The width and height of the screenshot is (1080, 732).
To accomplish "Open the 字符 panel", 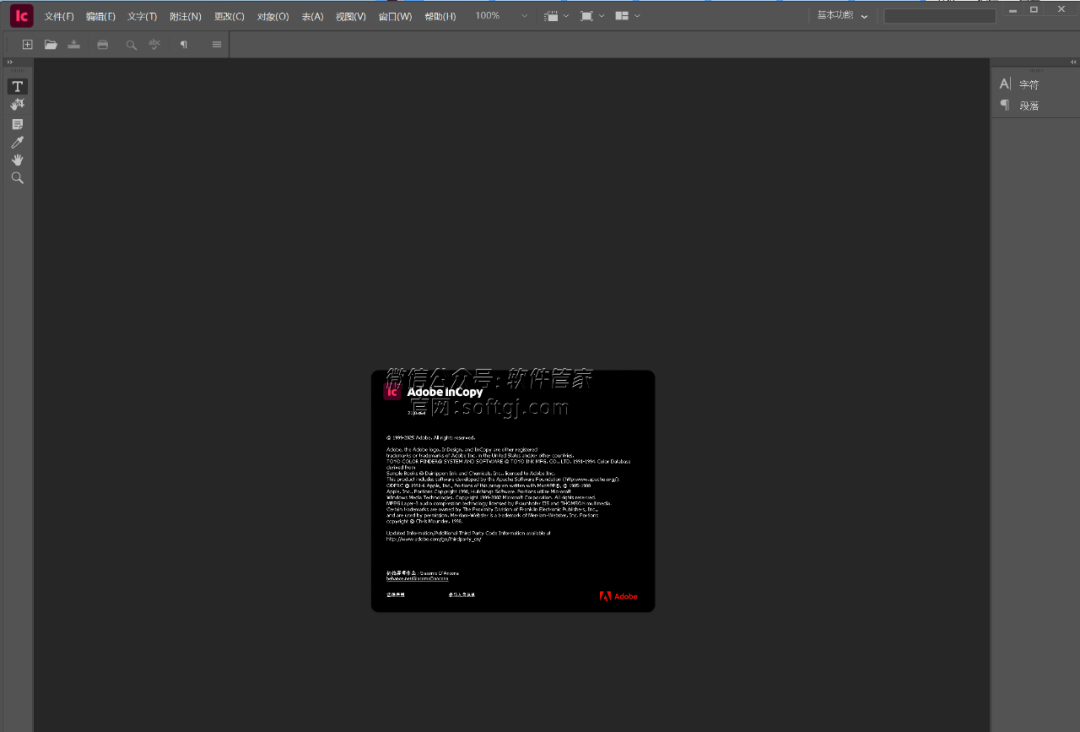I will [x=1028, y=85].
